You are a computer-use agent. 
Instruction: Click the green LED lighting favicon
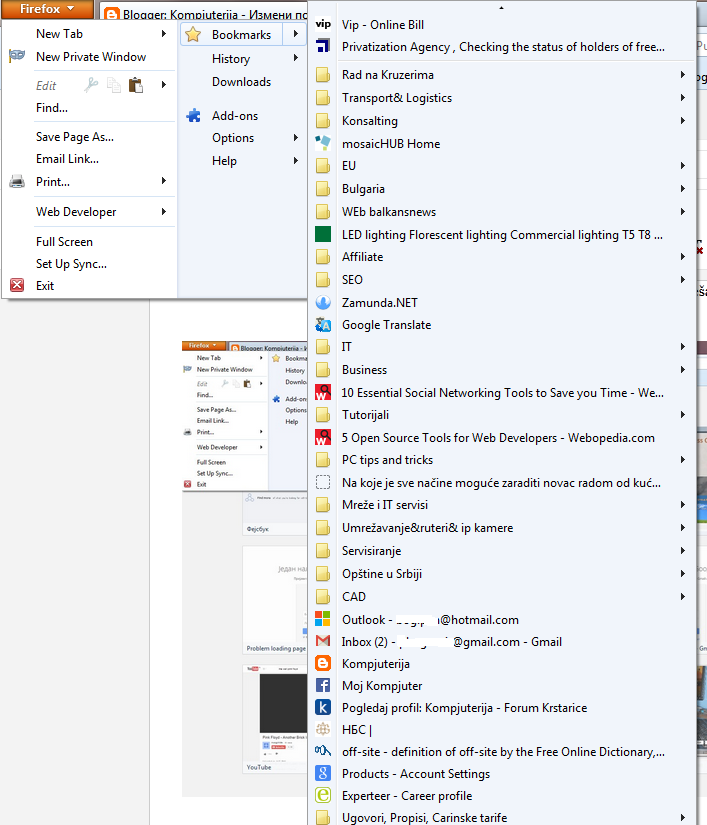coord(323,234)
